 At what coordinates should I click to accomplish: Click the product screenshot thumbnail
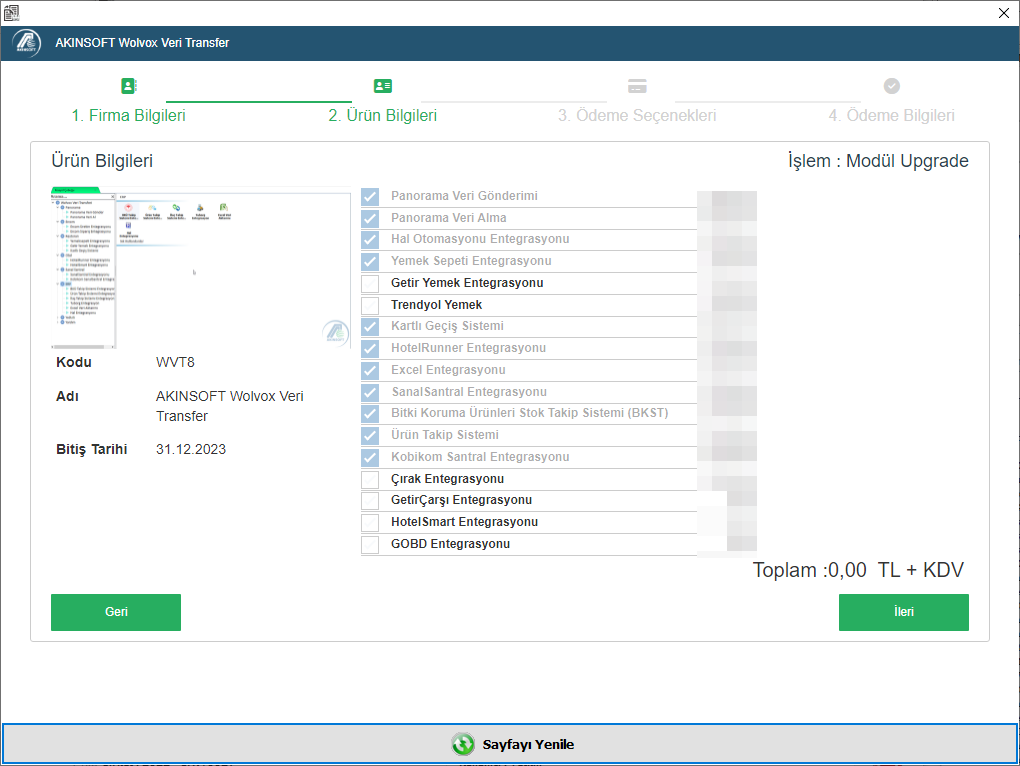201,268
